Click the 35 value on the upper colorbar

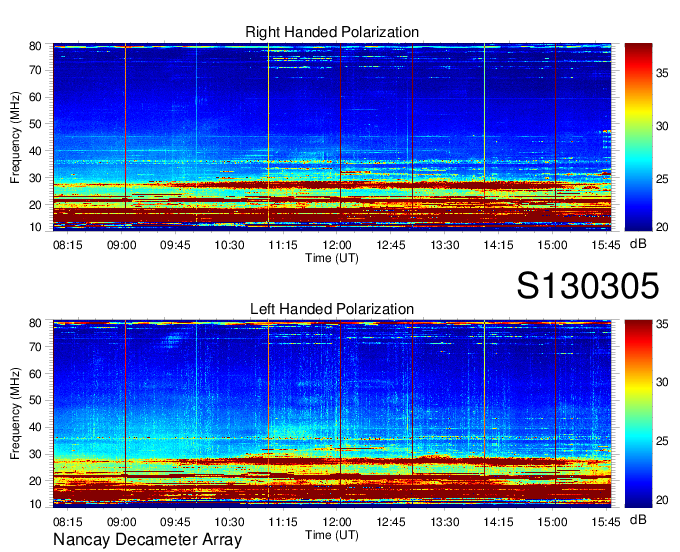(x=662, y=73)
